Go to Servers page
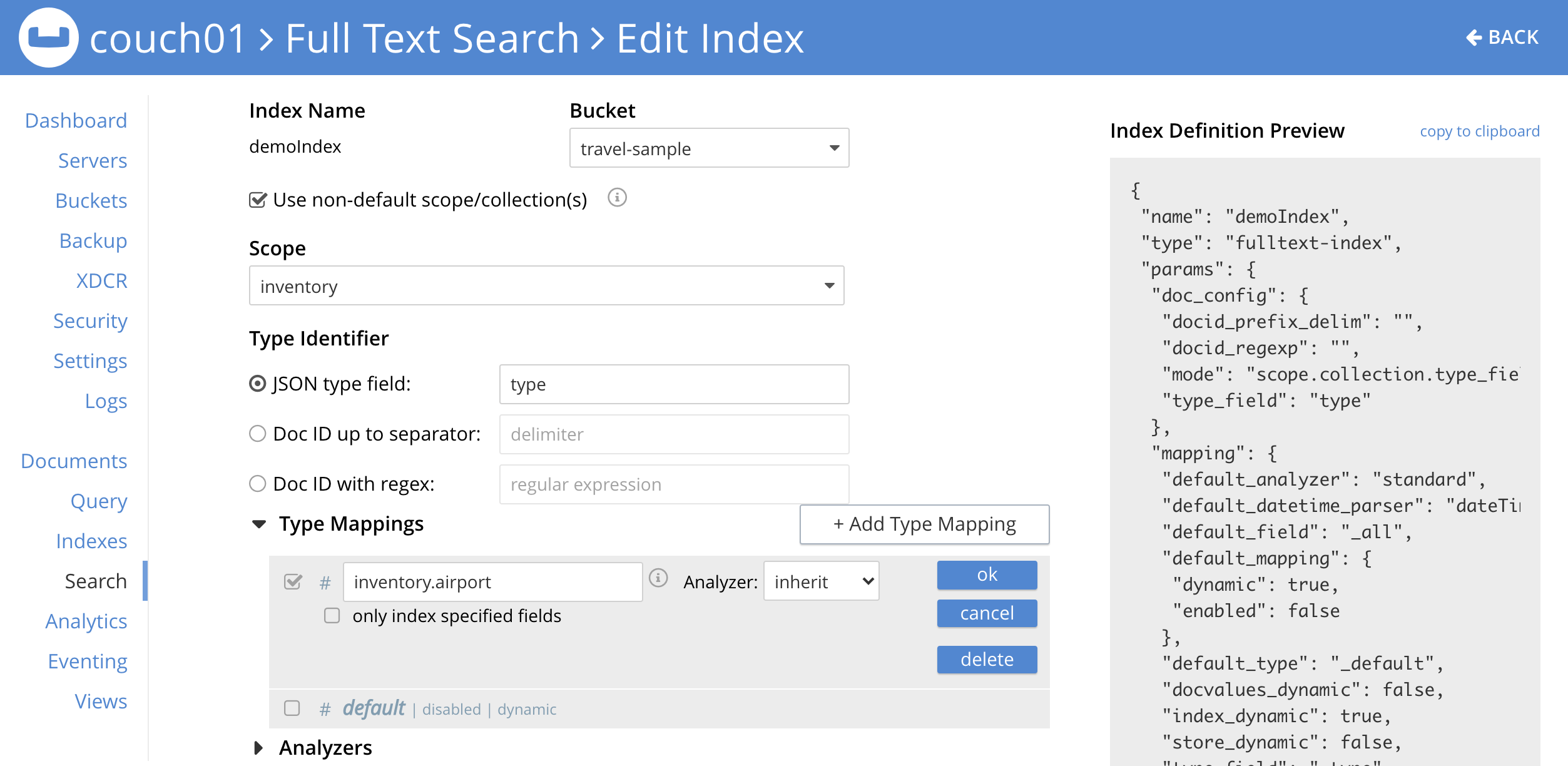1568x766 pixels. tap(93, 161)
